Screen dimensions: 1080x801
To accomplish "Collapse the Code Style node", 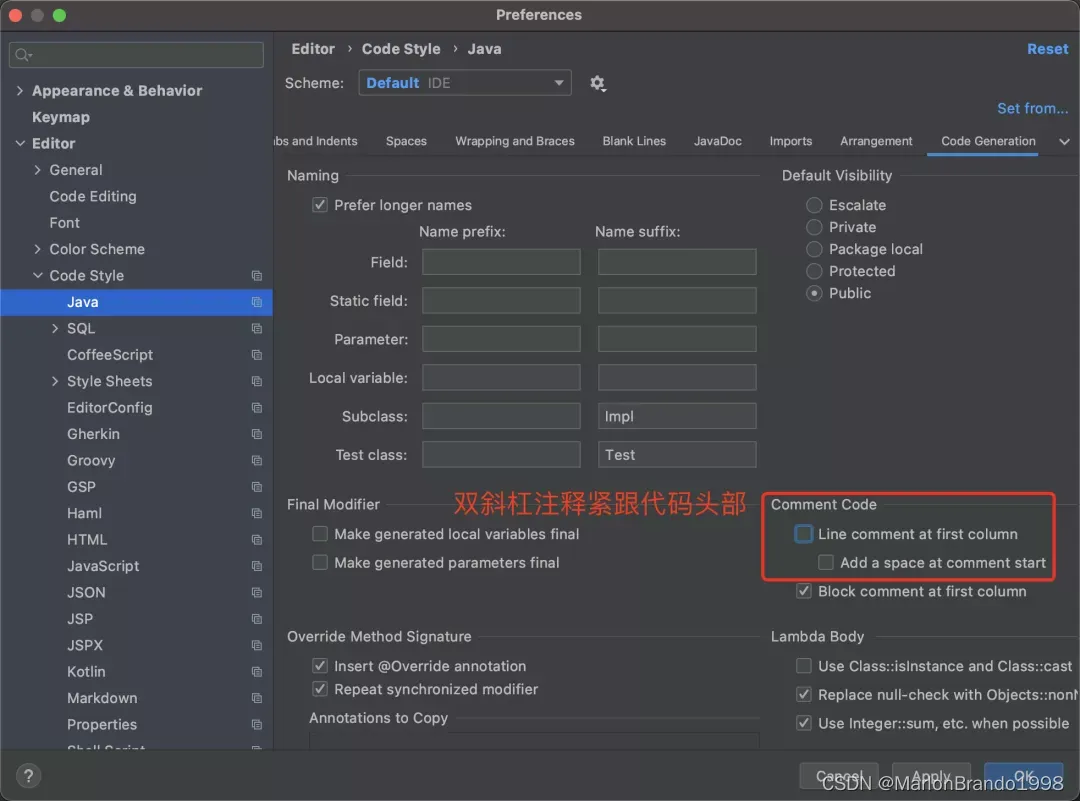I will tap(37, 275).
